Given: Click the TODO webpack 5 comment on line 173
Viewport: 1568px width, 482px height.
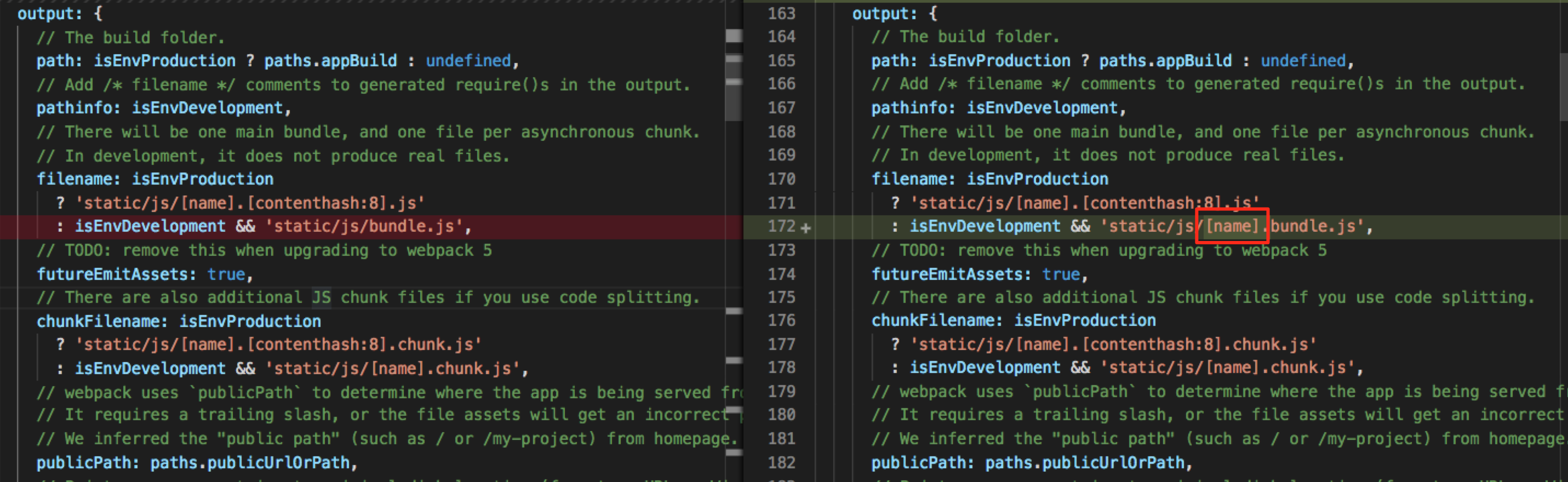Looking at the screenshot, I should click(x=1100, y=250).
